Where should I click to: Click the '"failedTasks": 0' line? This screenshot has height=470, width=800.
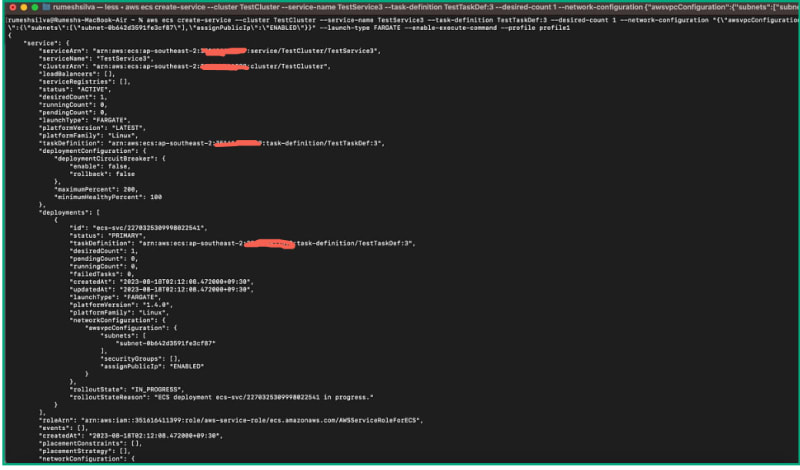tap(102, 274)
